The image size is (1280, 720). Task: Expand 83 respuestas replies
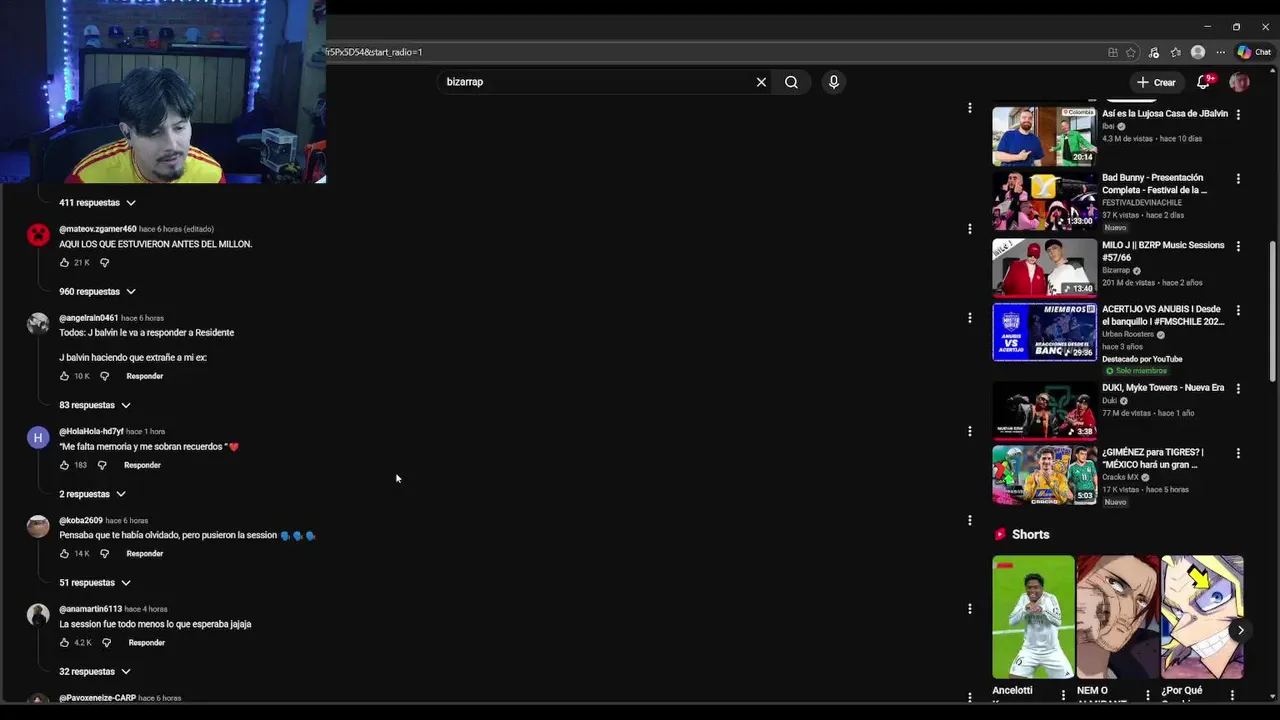95,405
